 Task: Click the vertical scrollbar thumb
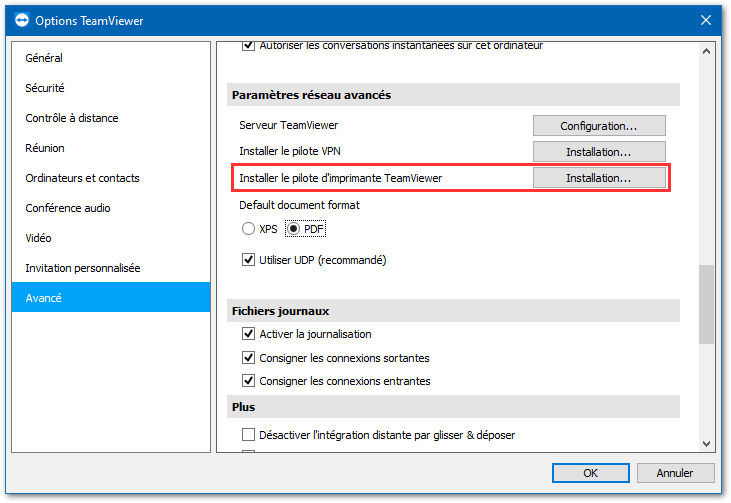click(x=706, y=304)
